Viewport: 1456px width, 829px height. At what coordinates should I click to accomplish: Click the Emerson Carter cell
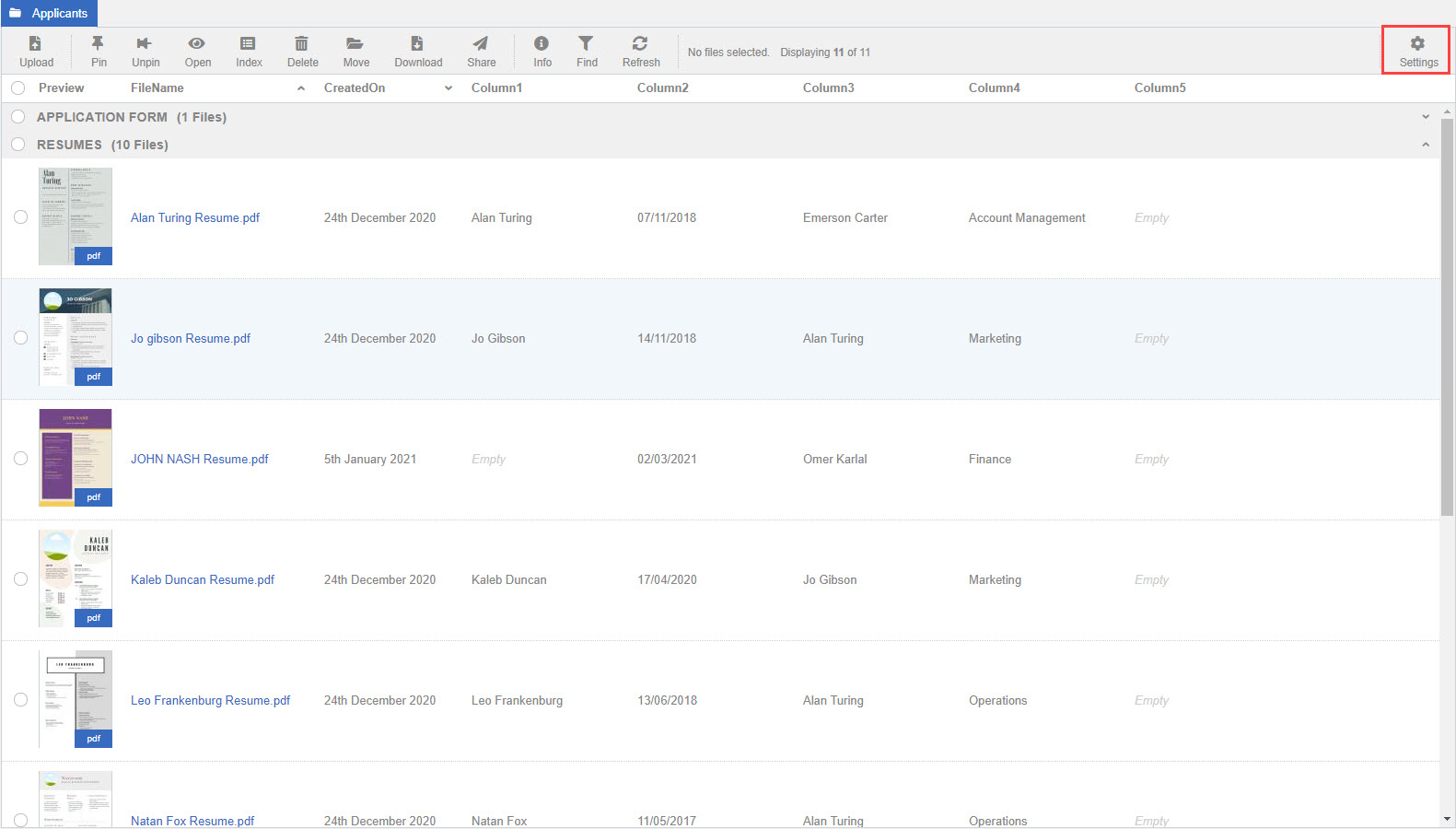pyautogui.click(x=845, y=217)
